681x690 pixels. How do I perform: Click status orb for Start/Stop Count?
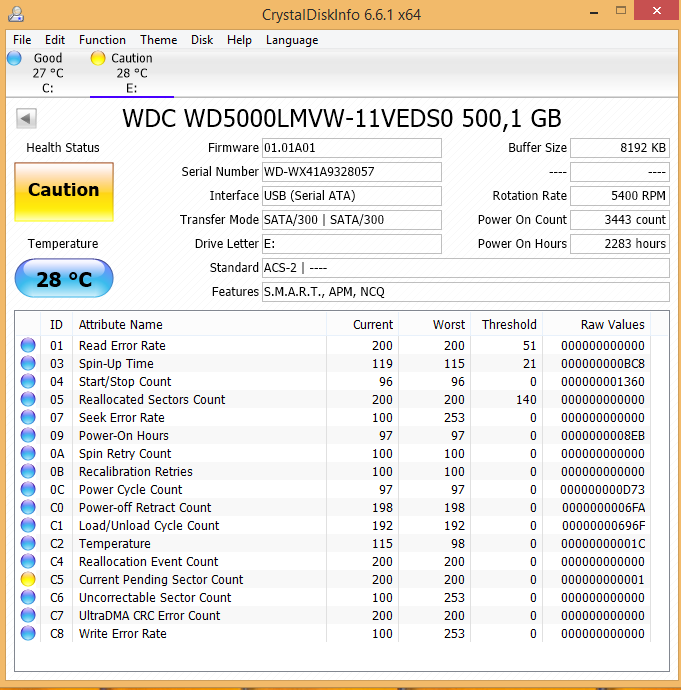[x=28, y=382]
